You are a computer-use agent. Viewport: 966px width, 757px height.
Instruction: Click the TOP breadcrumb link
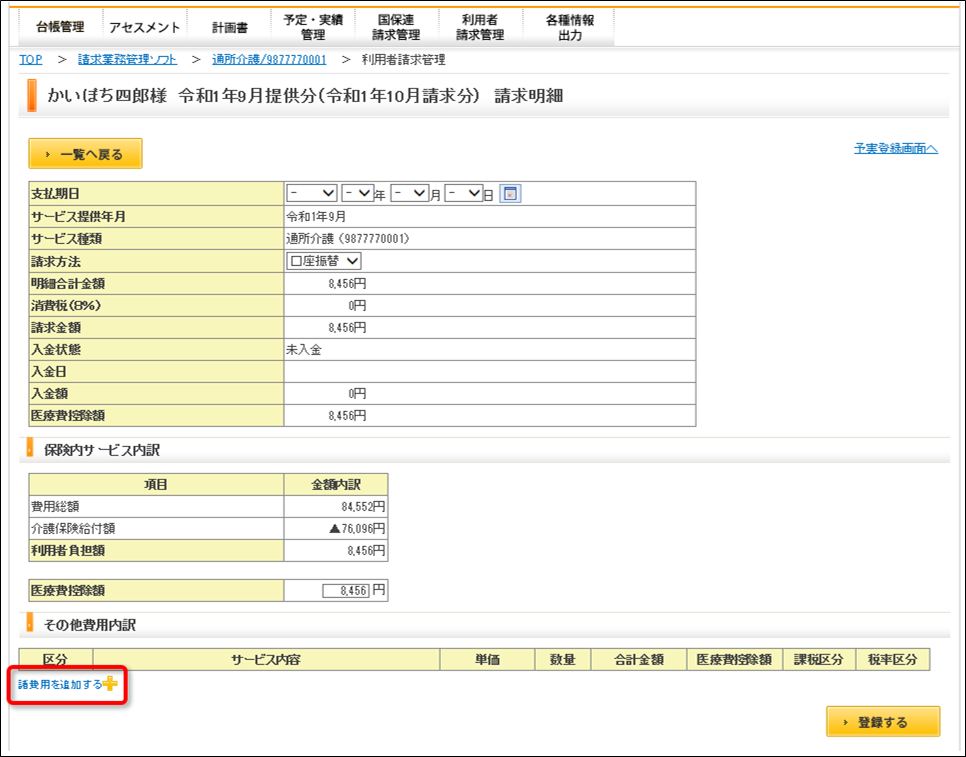pos(31,60)
